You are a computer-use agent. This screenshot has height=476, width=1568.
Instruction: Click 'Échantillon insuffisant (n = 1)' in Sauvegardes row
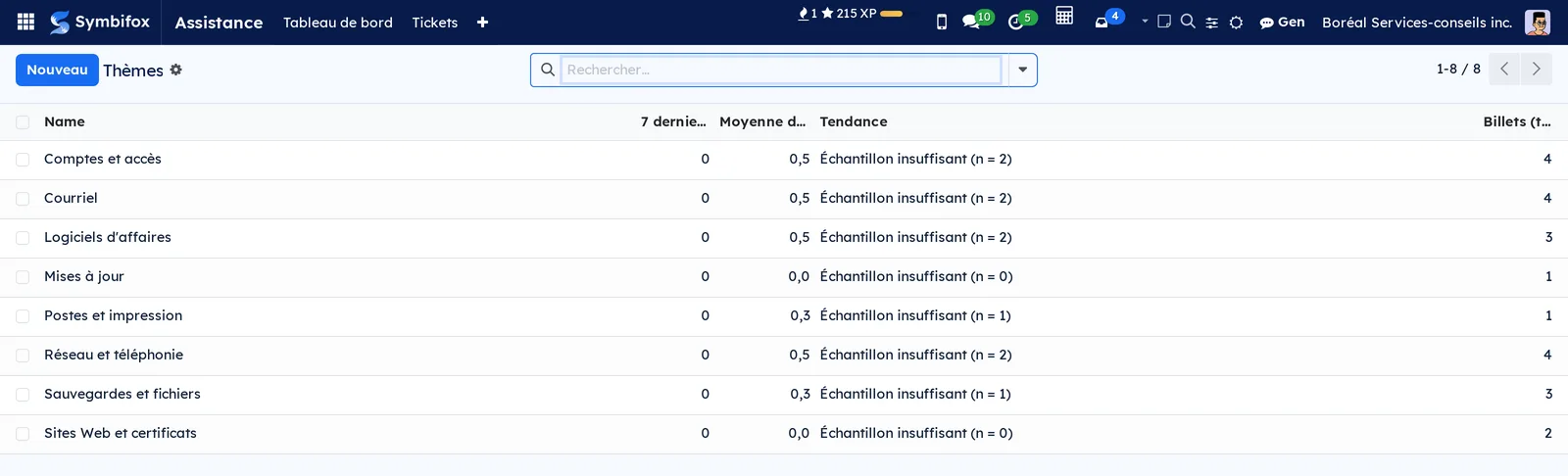point(915,394)
